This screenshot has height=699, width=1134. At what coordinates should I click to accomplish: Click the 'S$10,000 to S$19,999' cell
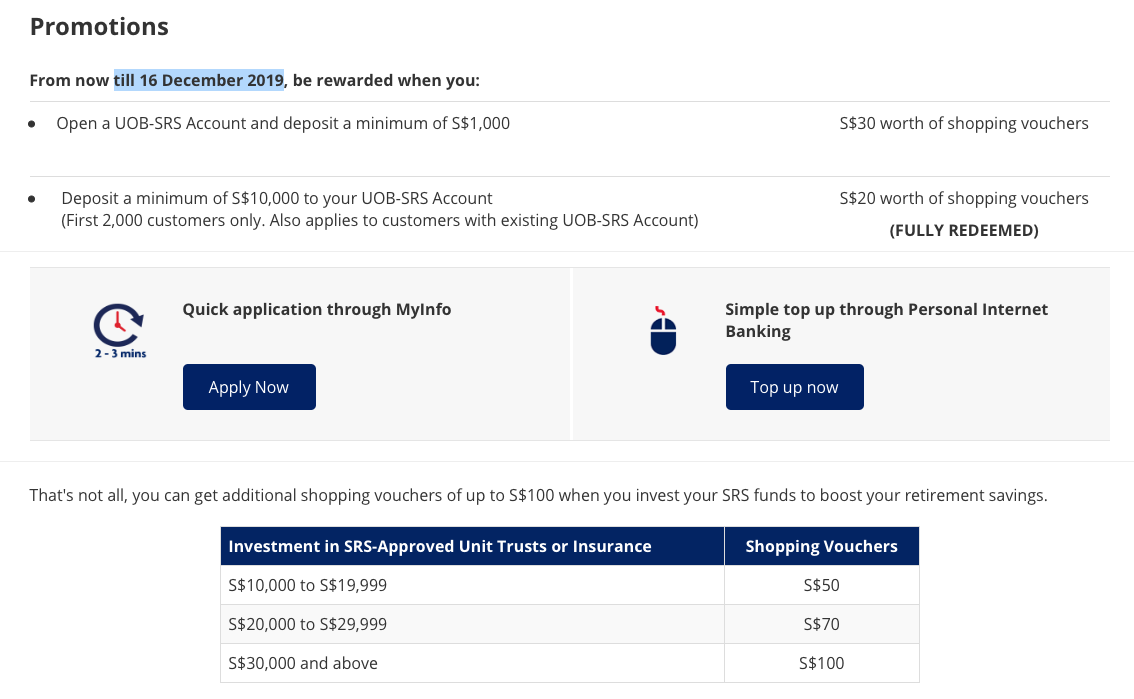click(x=472, y=585)
